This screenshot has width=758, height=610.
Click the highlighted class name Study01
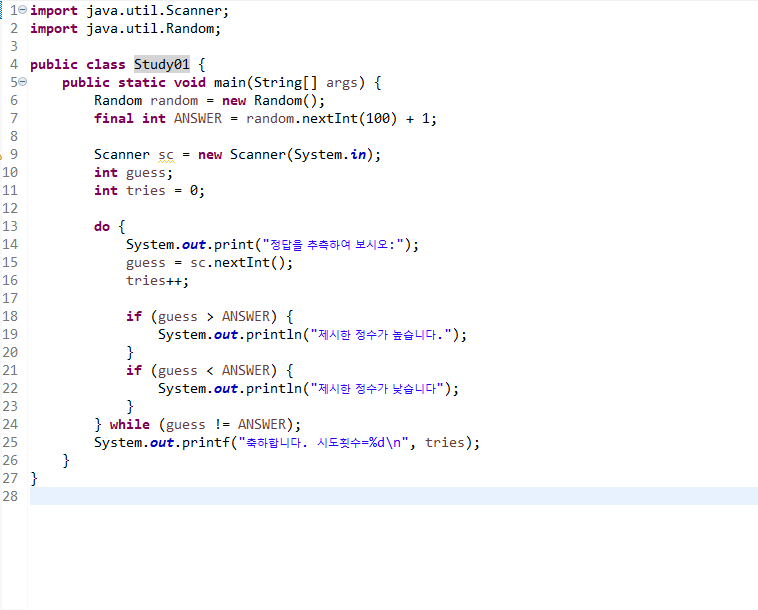161,64
